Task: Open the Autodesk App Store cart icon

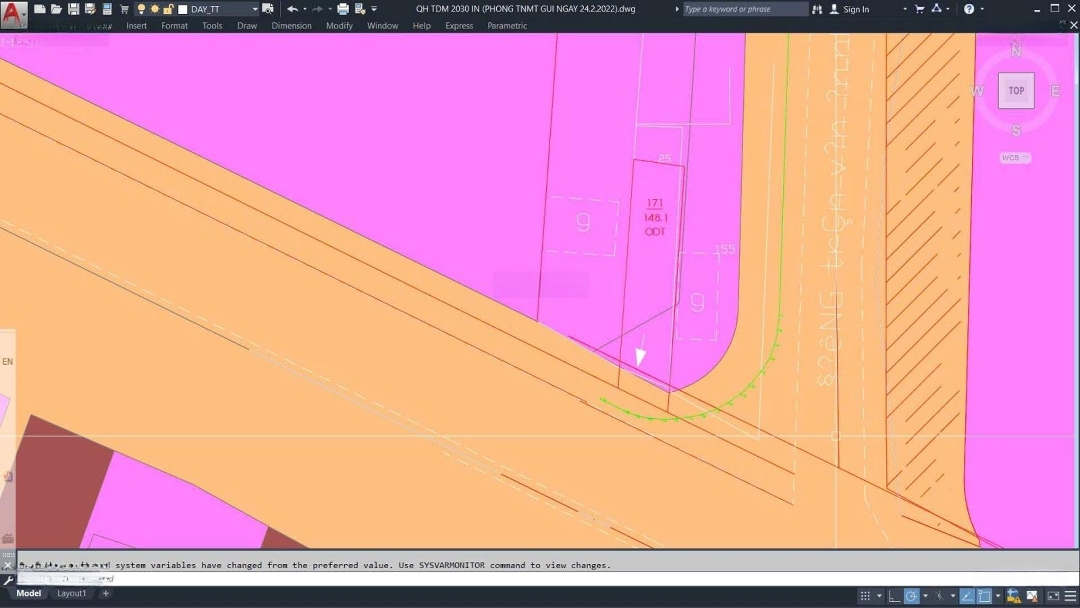Action: click(x=920, y=9)
